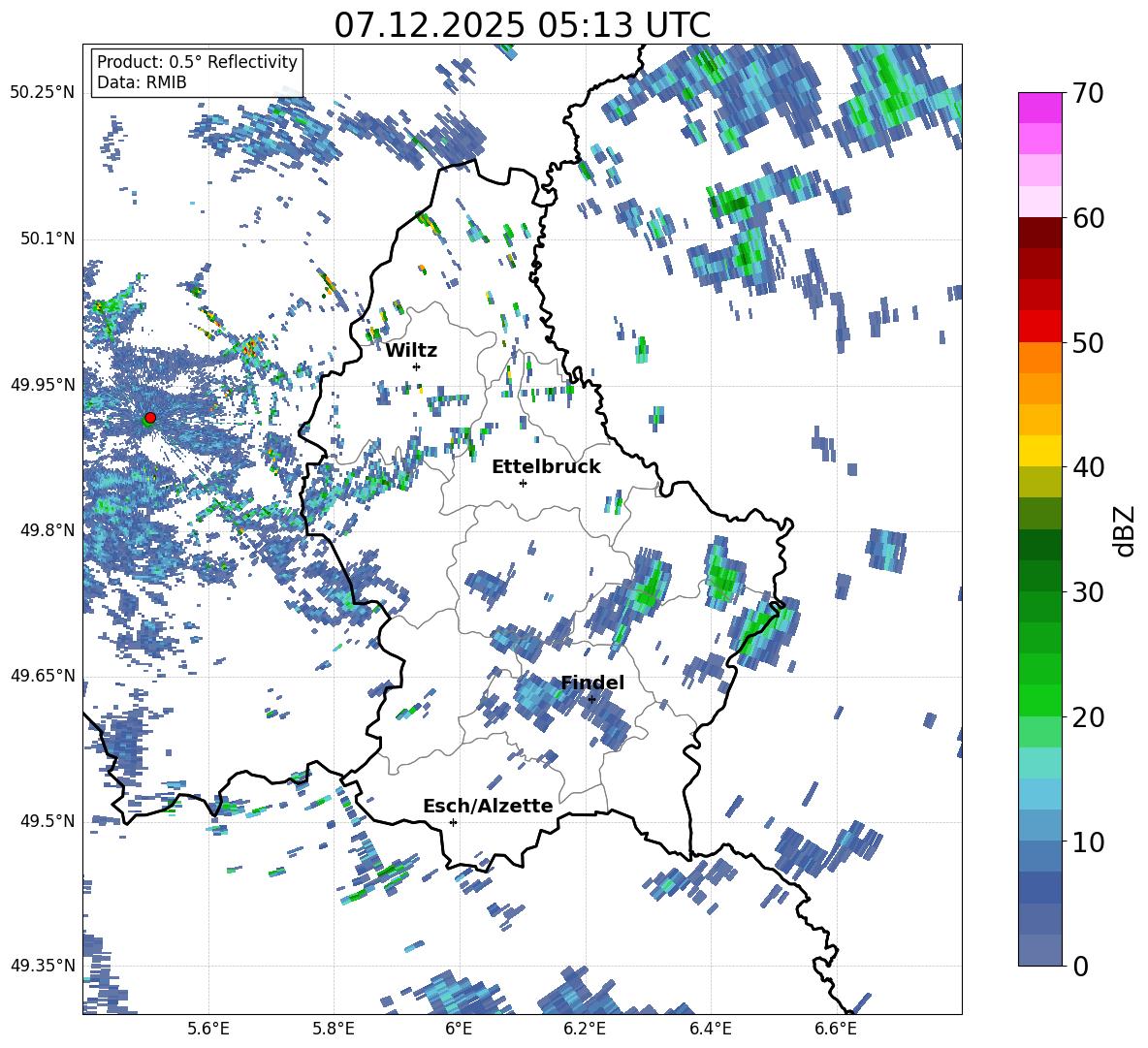Viewport: 1148px width, 1048px height.
Task: Click the 49.35°N latitude label
Action: click(x=43, y=966)
